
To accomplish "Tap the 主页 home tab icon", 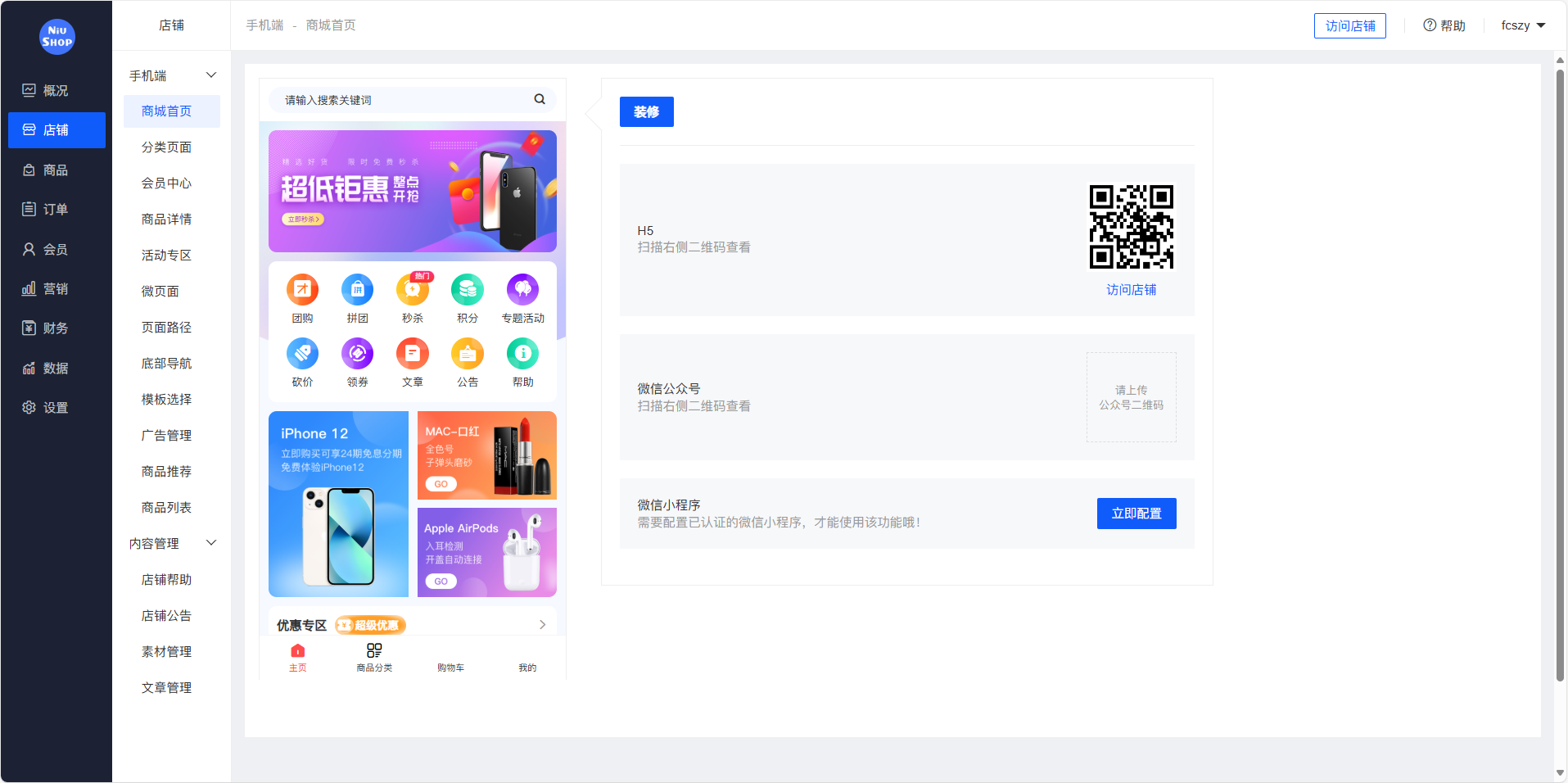I will 298,650.
